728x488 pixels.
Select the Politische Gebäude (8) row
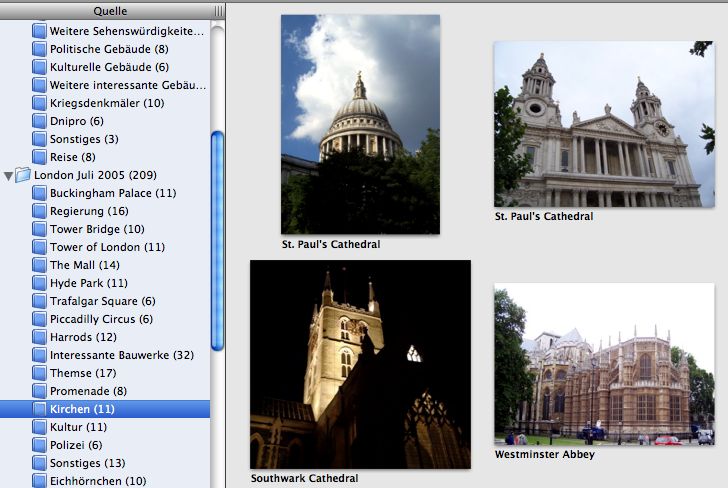[x=105, y=49]
